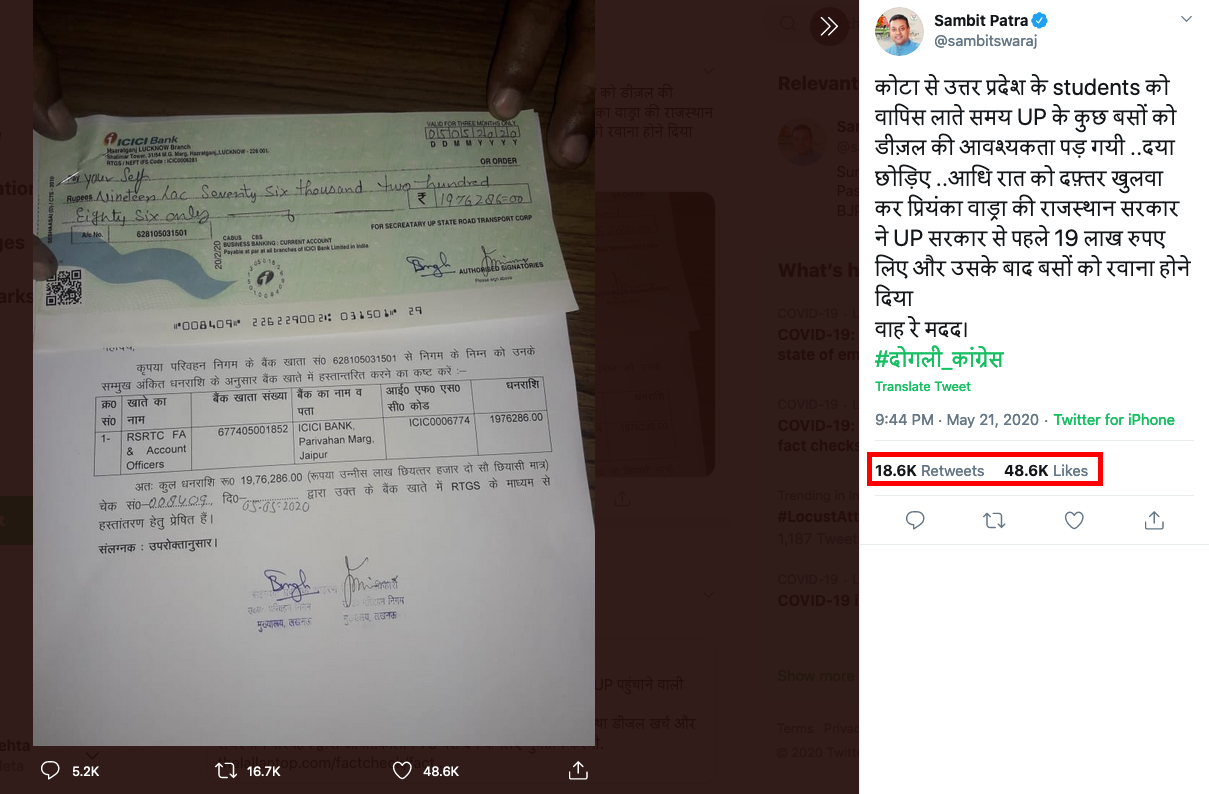View the 48.6K Likes list
This screenshot has height=794, width=1209.
(x=1046, y=470)
